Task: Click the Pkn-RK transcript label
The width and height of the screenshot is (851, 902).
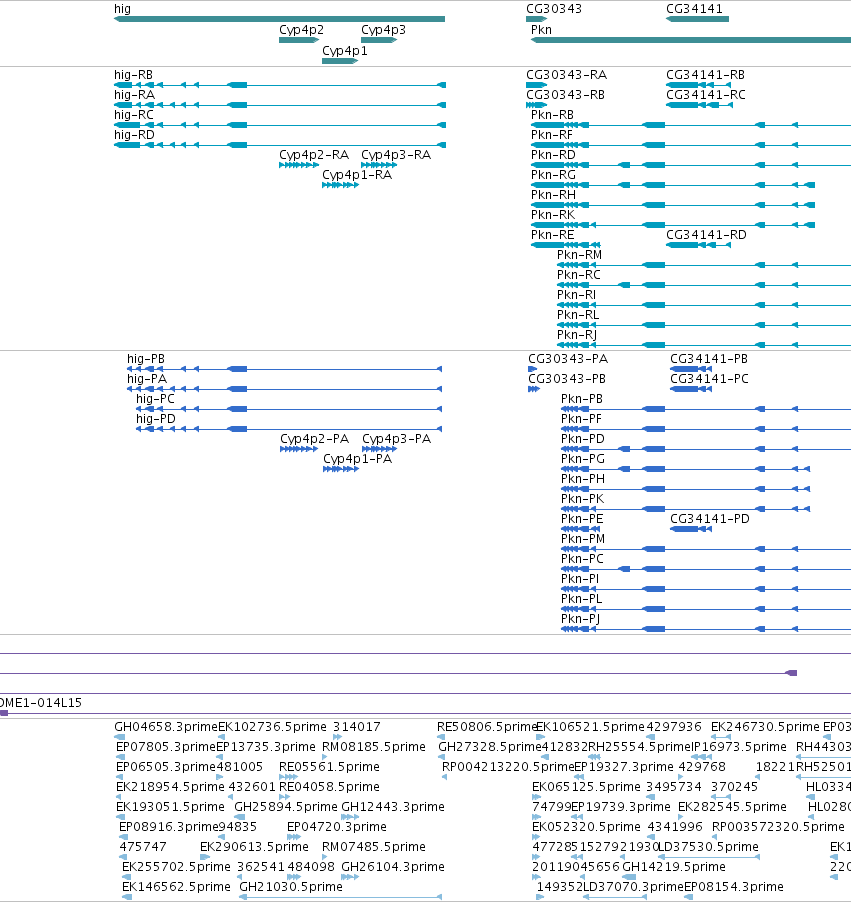Action: [553, 215]
